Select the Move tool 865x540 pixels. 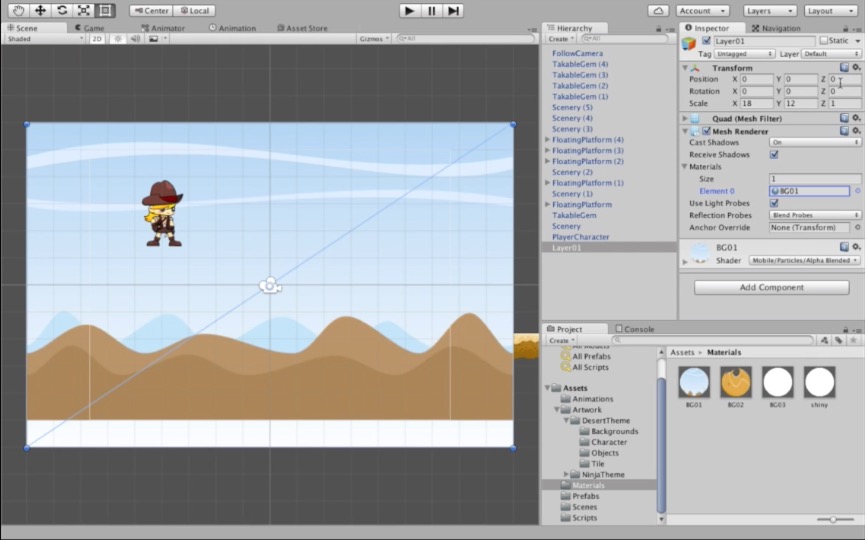pos(40,10)
